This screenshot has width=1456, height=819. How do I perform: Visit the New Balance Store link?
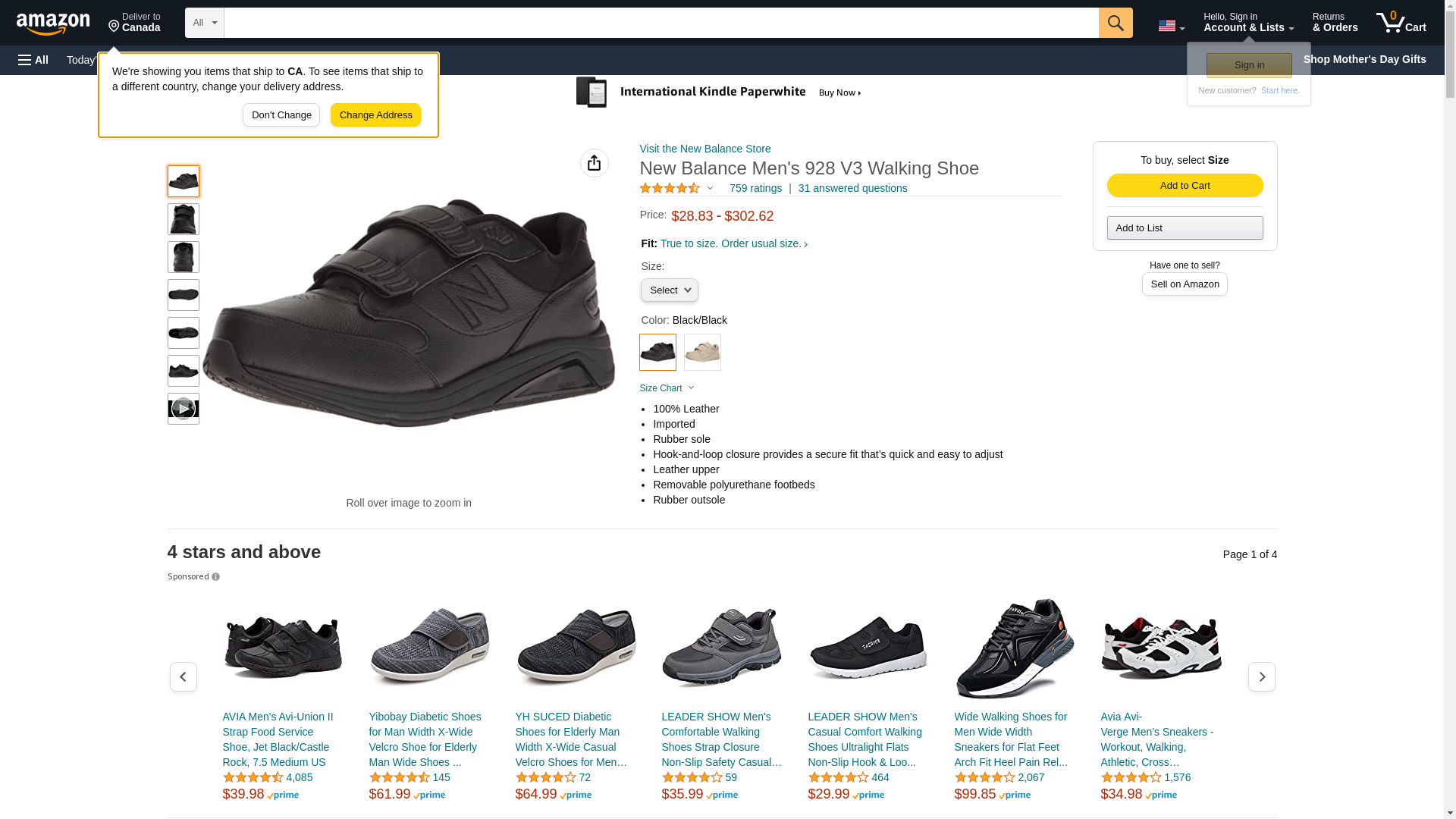(704, 149)
